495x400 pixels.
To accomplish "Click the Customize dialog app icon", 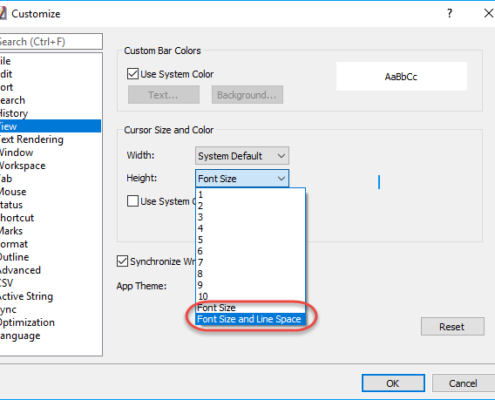I will click(x=3, y=13).
